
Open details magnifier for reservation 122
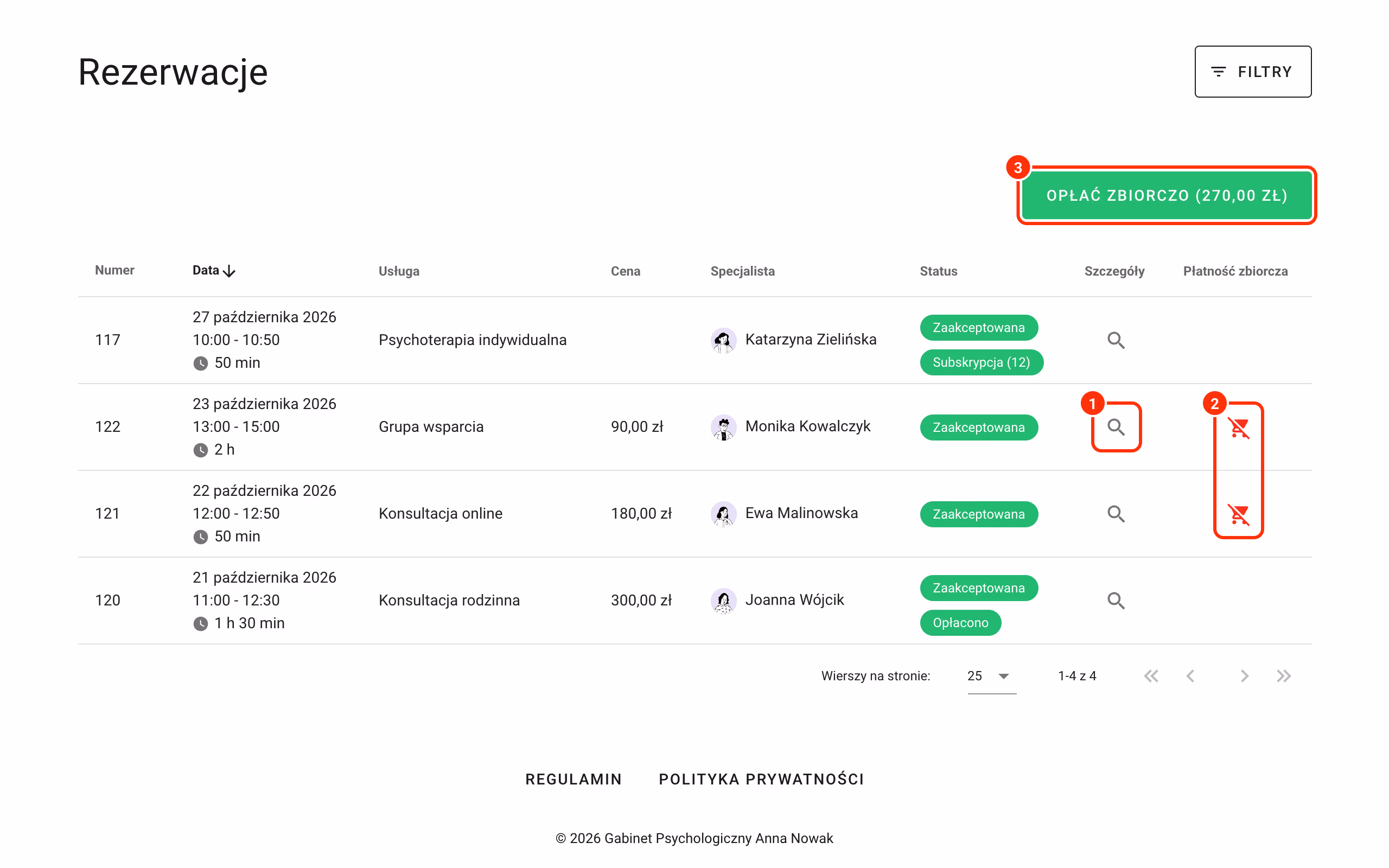[1116, 426]
